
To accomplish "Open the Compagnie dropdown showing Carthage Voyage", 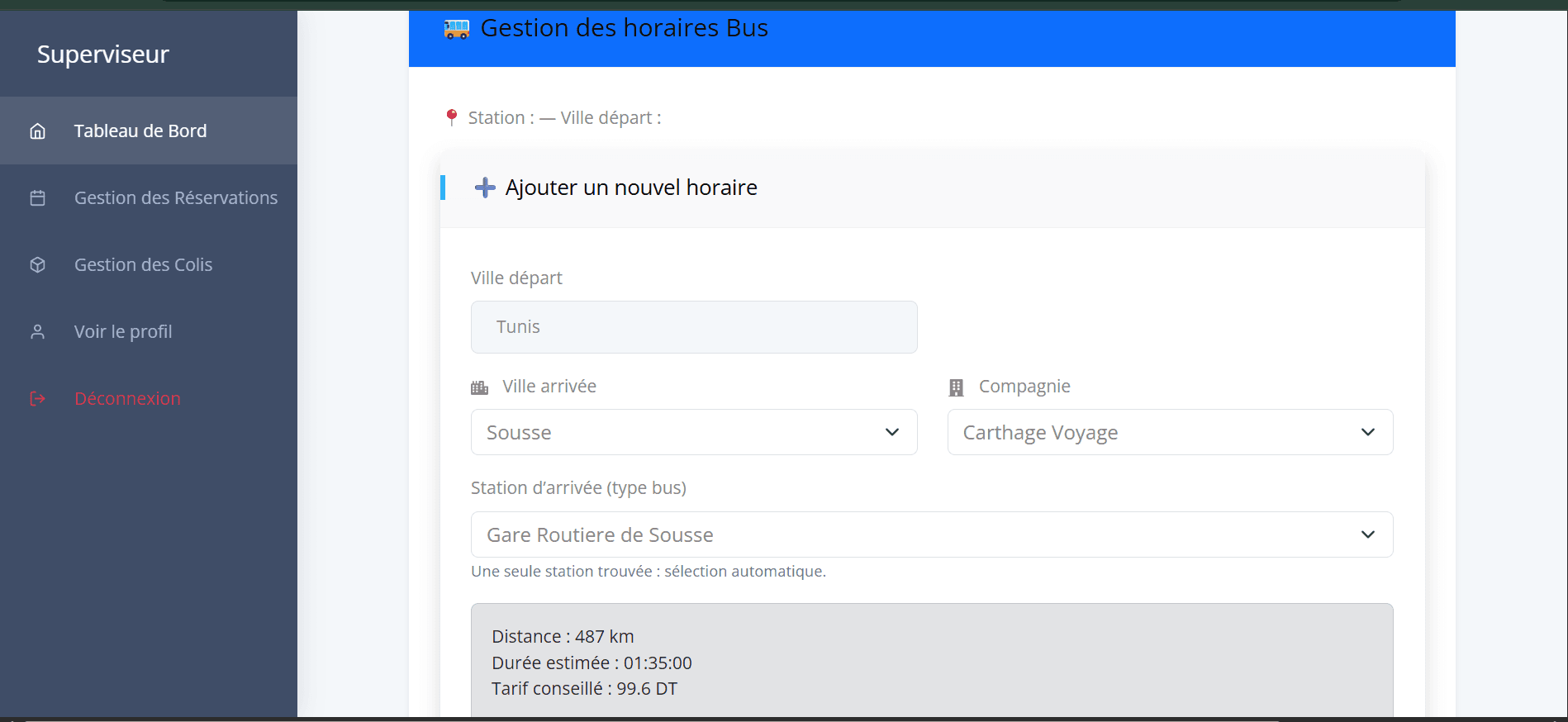I will click(1170, 432).
